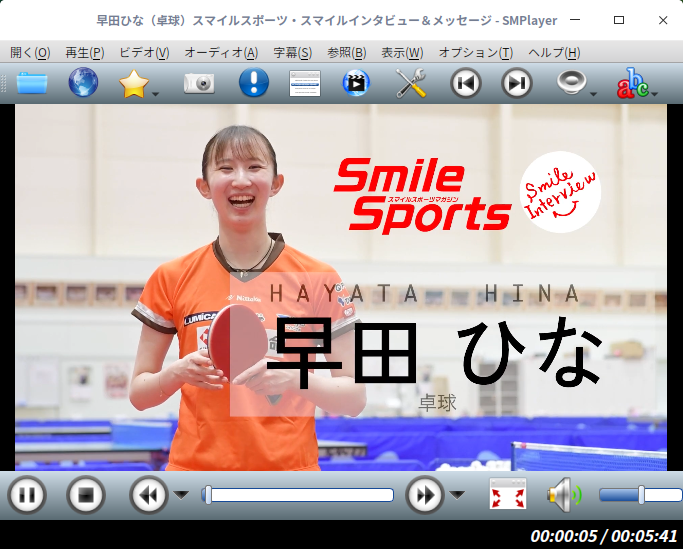Expand the rewind options dropdown arrow
The image size is (683, 549).
click(x=181, y=495)
